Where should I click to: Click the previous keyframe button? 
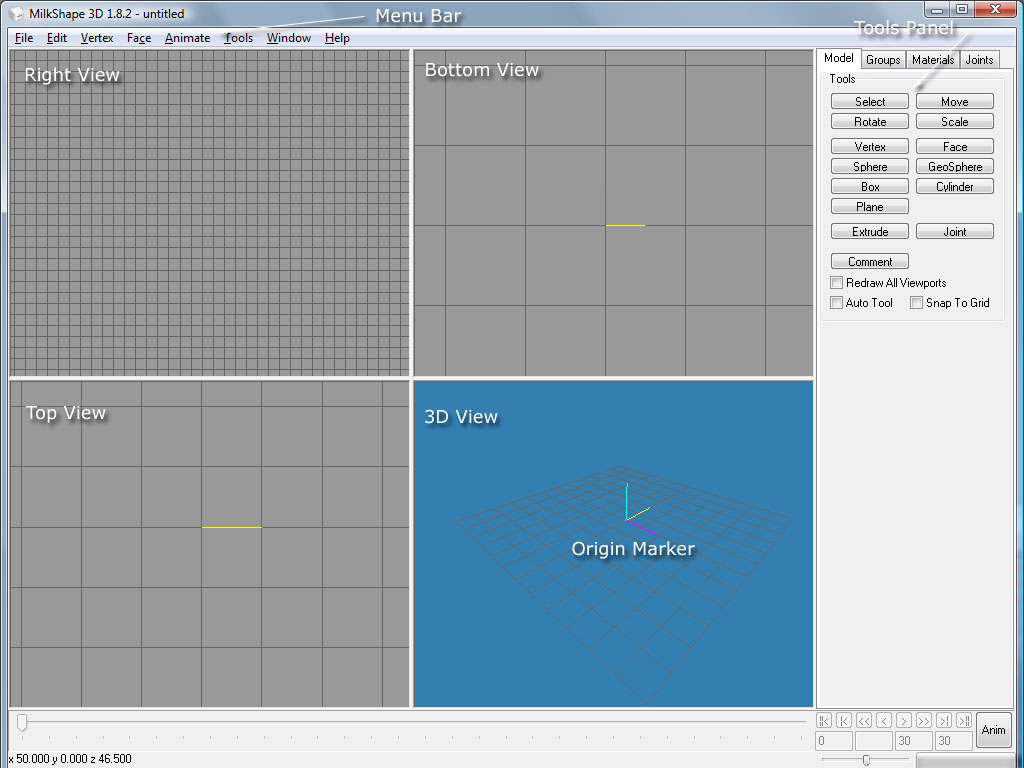point(844,720)
